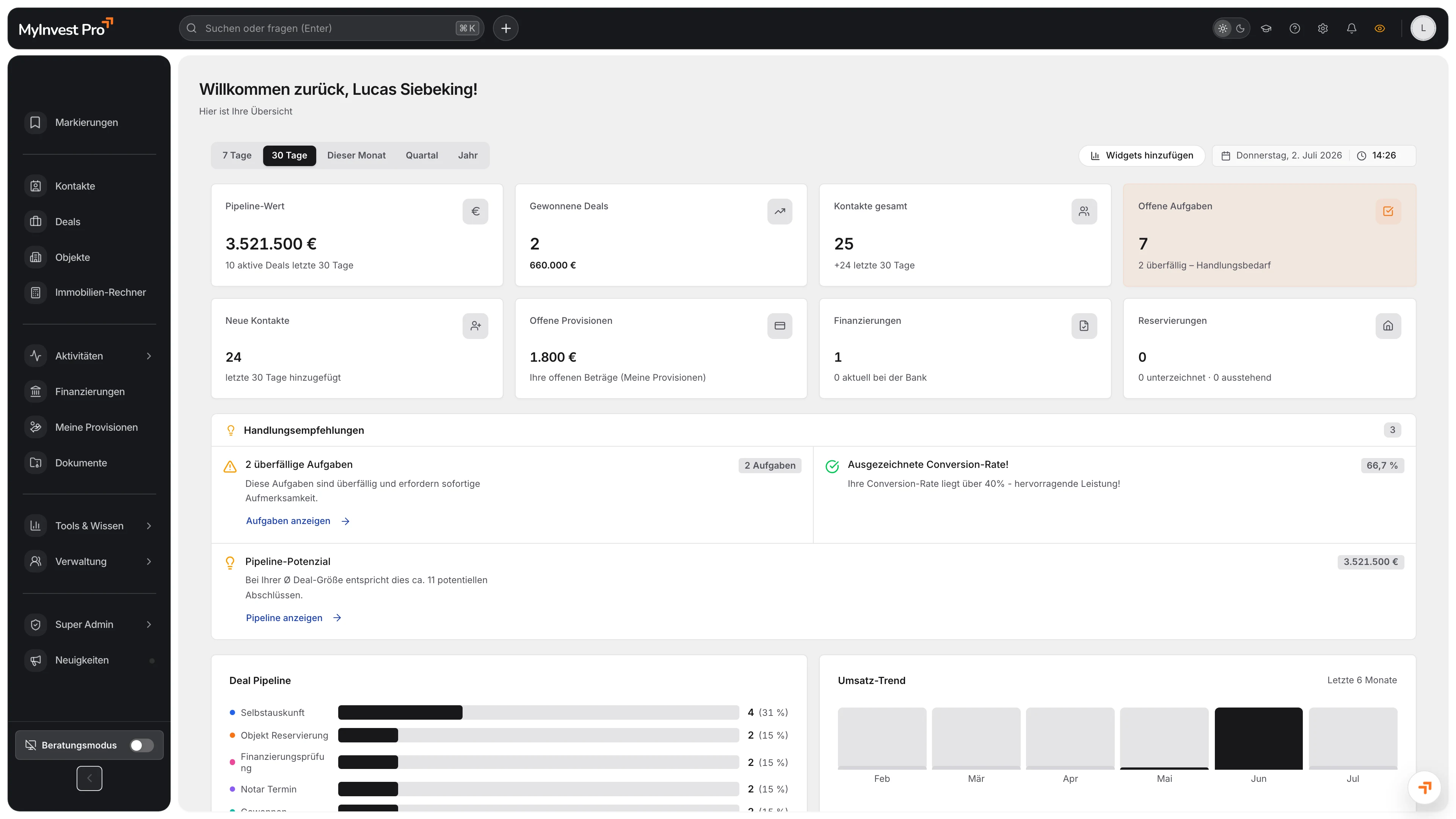Click the Letzte 6 Monate label
The image size is (1456, 819).
tap(1362, 681)
